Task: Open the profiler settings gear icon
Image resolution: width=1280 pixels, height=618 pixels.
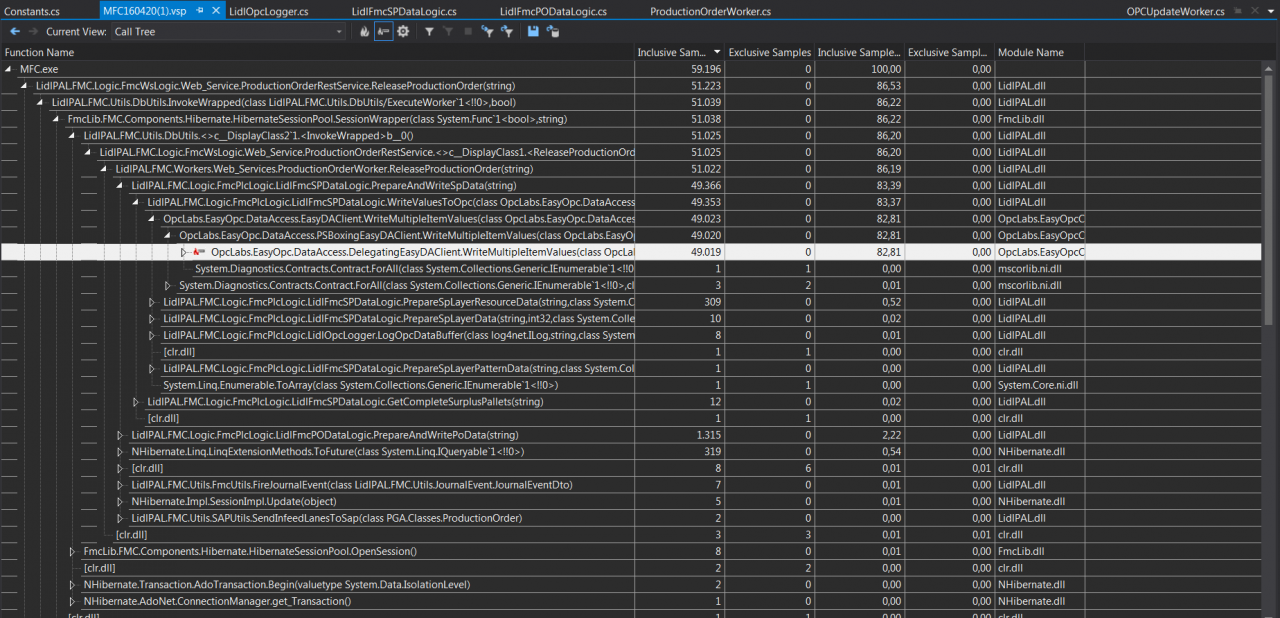Action: (403, 32)
